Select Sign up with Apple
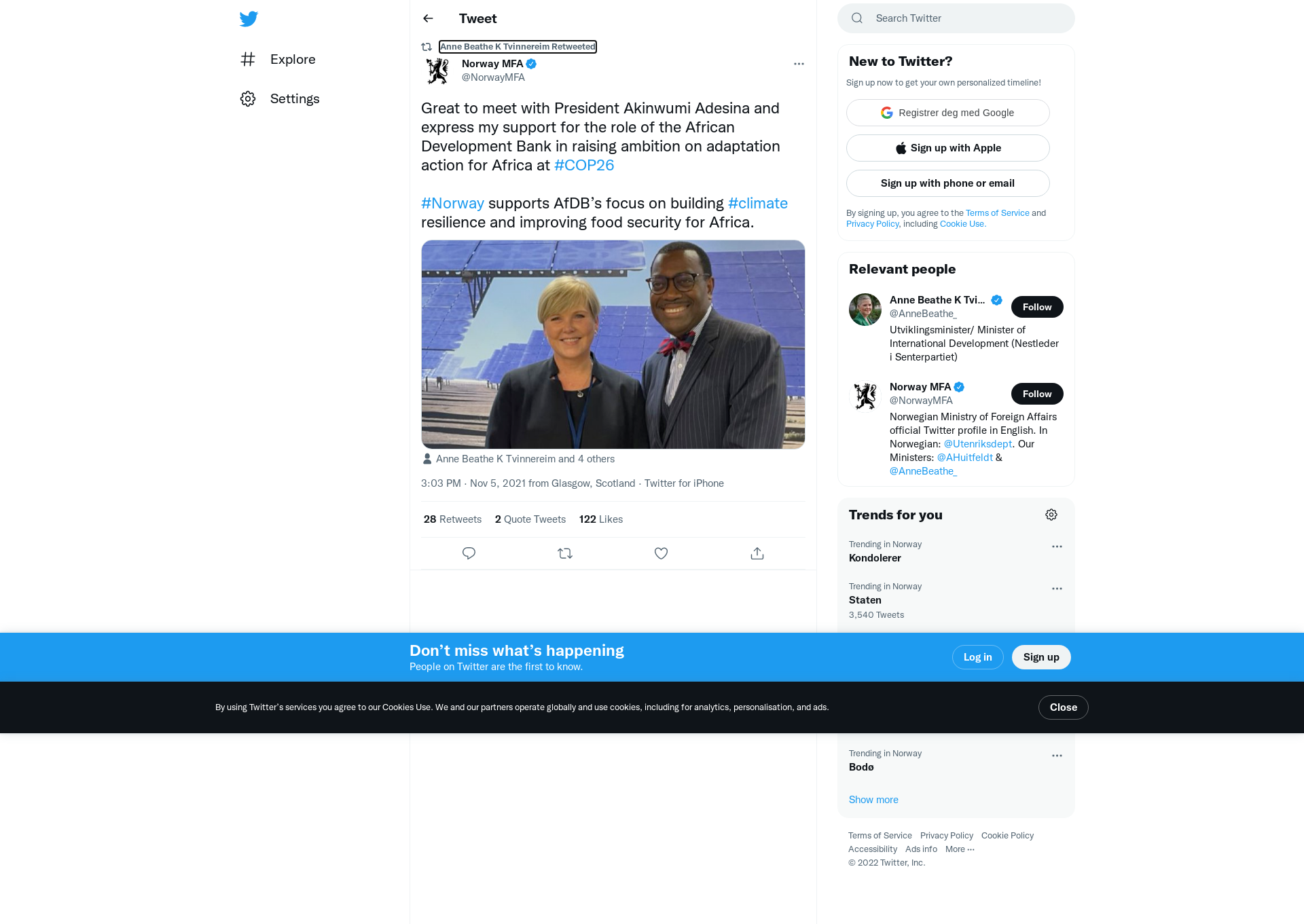The width and height of the screenshot is (1304, 924). pos(947,148)
